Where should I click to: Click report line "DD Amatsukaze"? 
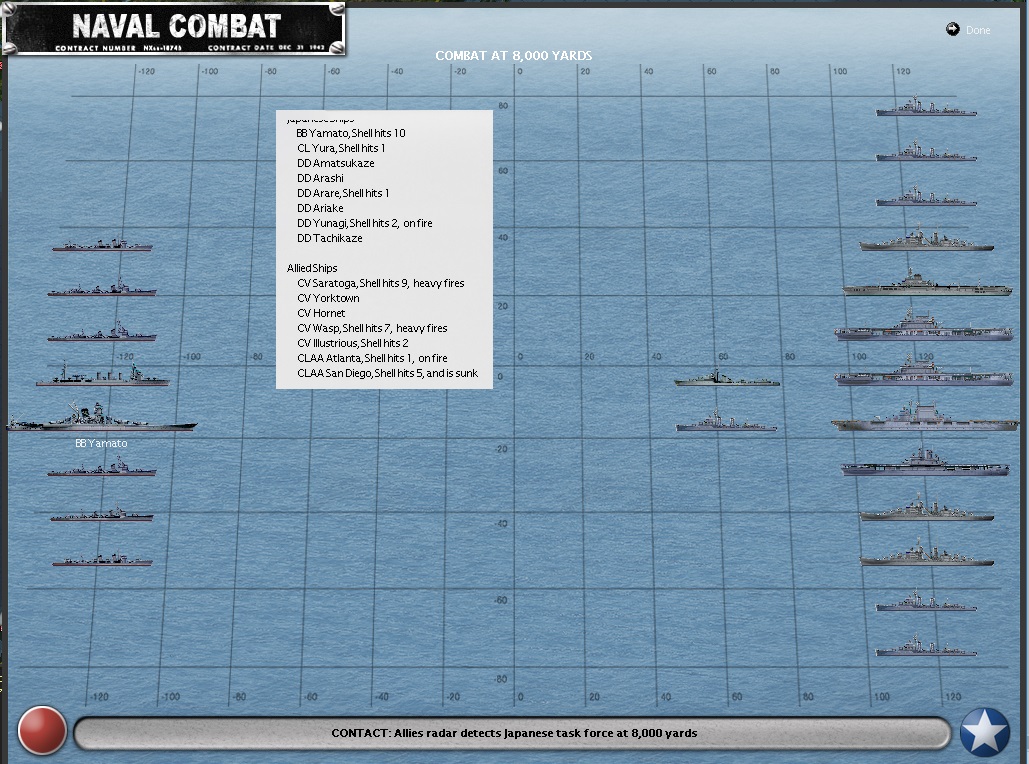point(335,163)
